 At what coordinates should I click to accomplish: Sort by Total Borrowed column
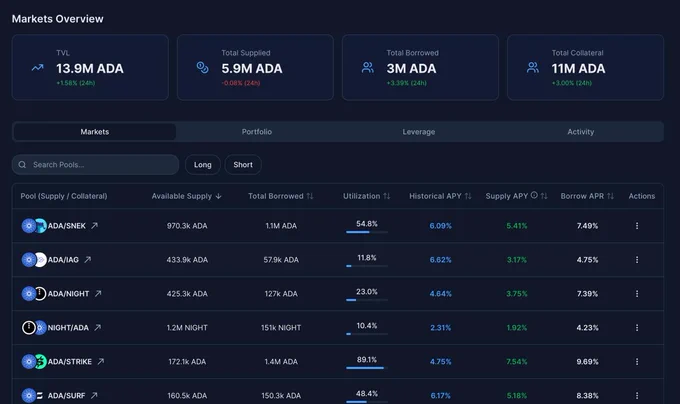point(280,196)
